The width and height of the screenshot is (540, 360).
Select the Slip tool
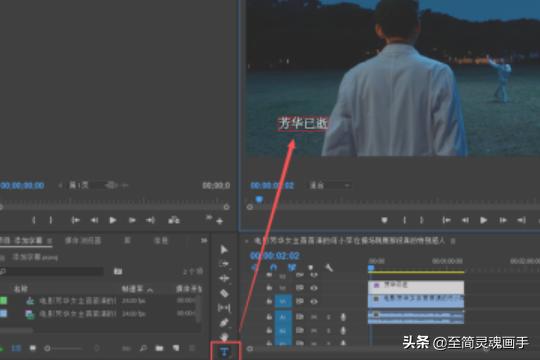[224, 308]
